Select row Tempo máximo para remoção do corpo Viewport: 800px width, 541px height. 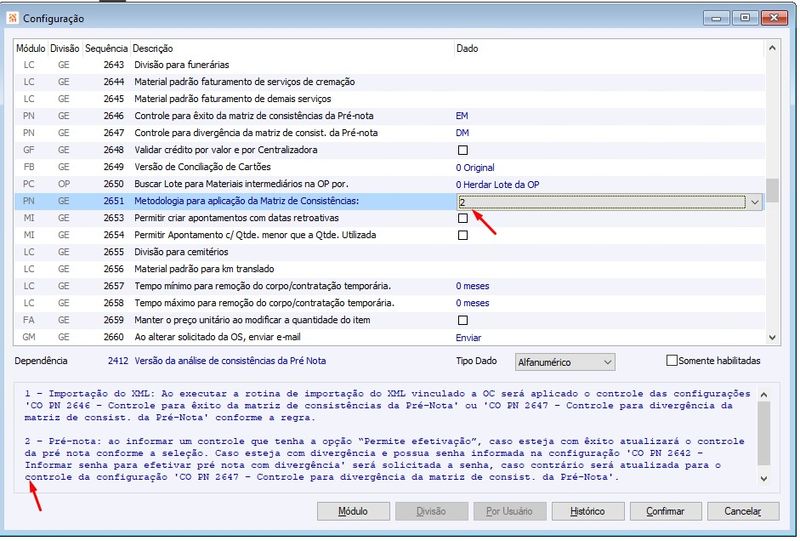tap(389, 303)
